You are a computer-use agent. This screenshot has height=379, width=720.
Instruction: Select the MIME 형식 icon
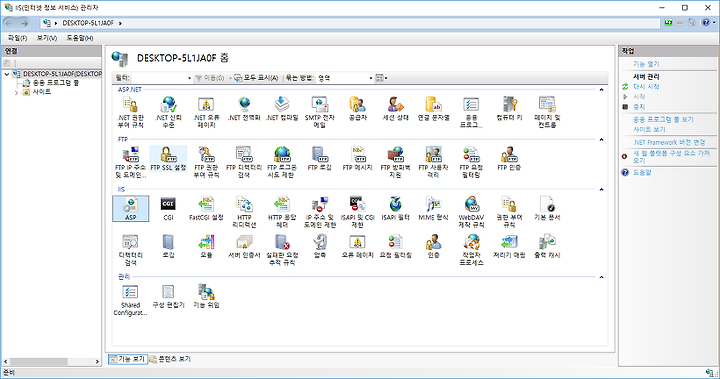[x=433, y=209]
